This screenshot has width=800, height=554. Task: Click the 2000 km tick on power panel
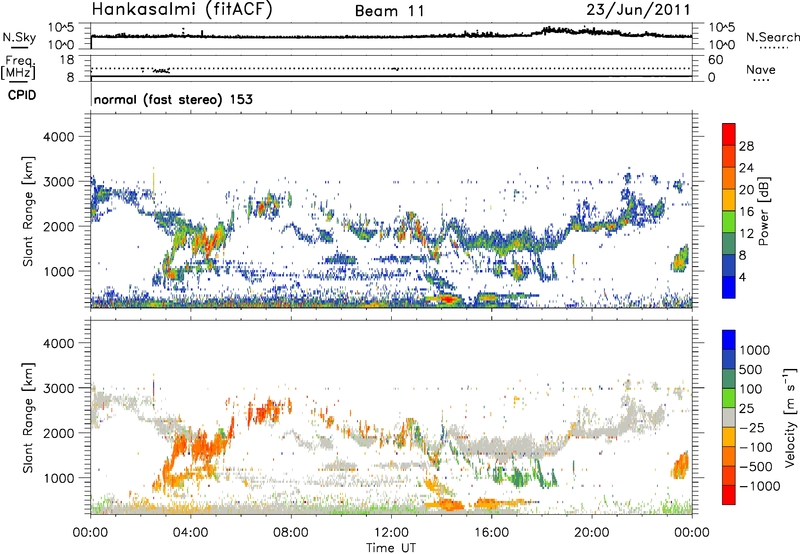tap(58, 226)
